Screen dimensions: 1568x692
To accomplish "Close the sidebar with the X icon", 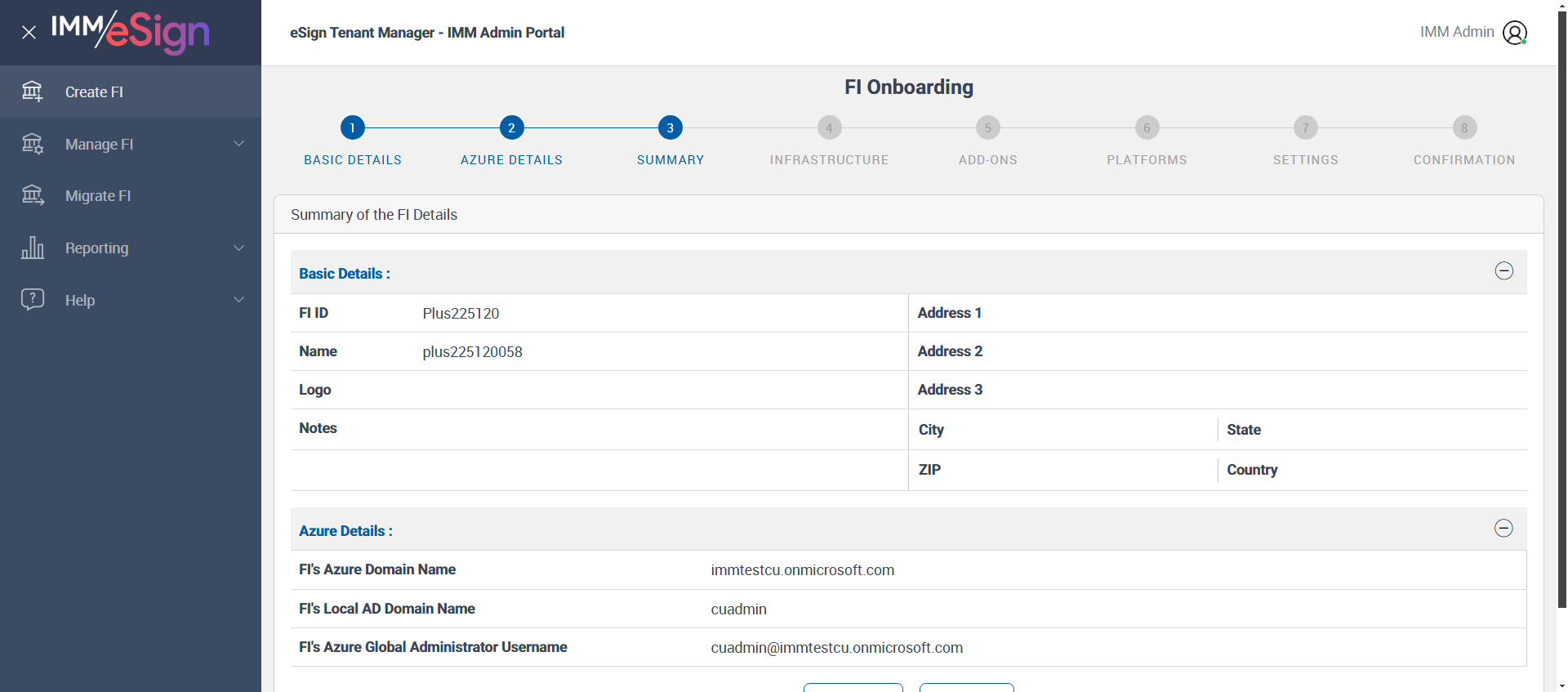I will (29, 33).
